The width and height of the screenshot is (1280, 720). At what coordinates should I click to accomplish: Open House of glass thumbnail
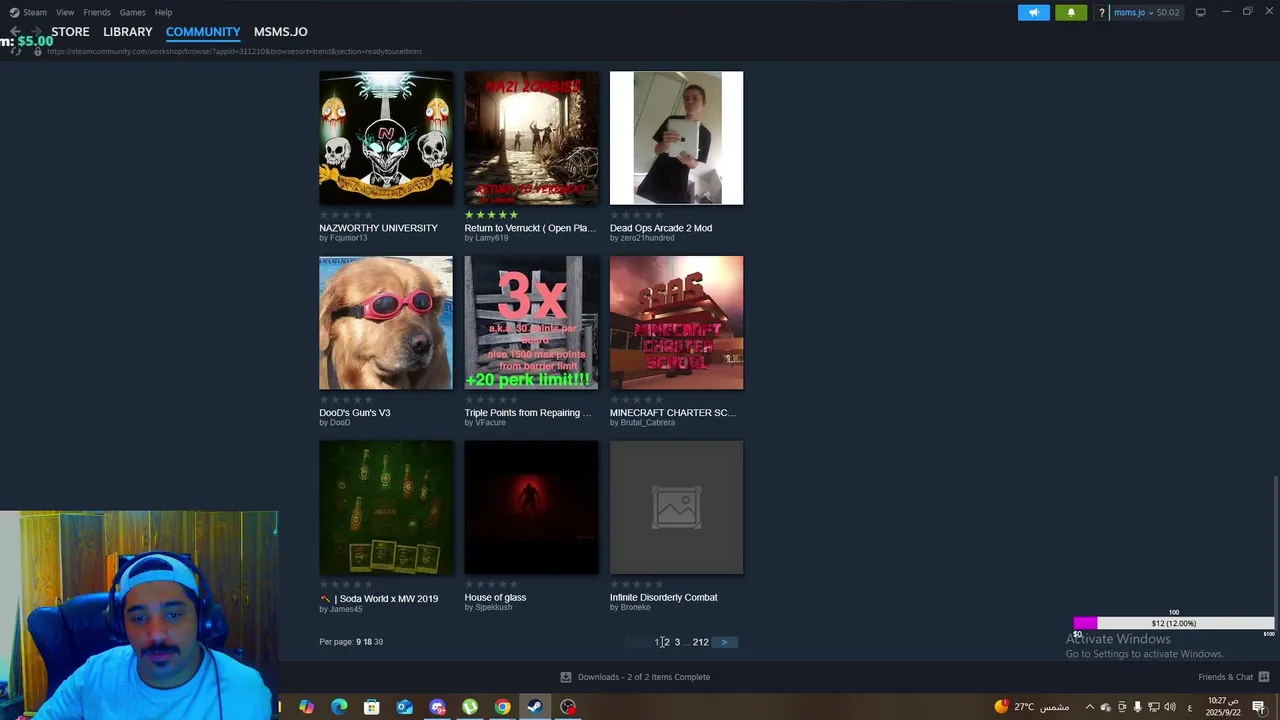[x=531, y=508]
